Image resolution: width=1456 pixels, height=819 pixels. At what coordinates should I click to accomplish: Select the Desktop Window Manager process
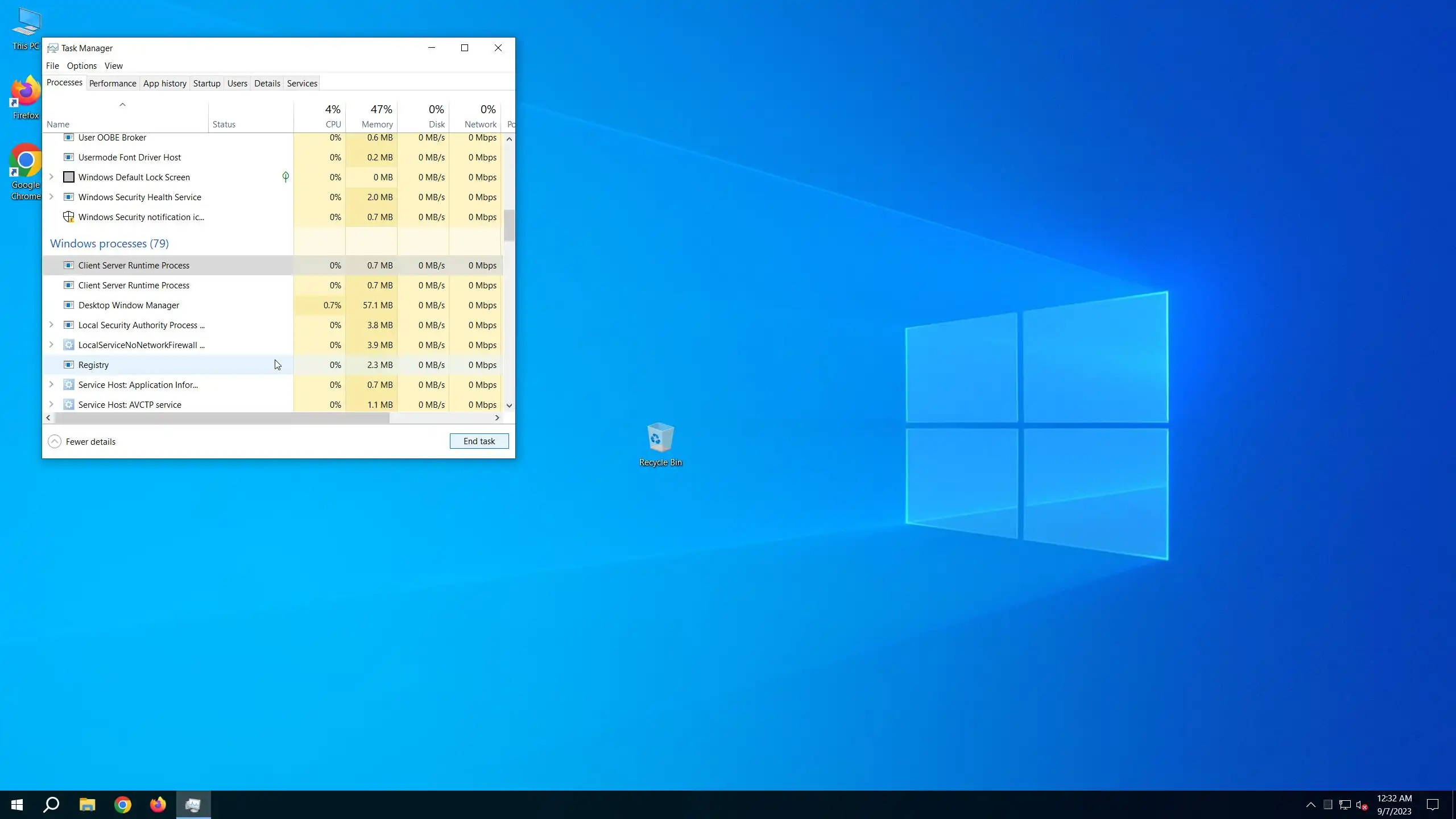tap(129, 305)
